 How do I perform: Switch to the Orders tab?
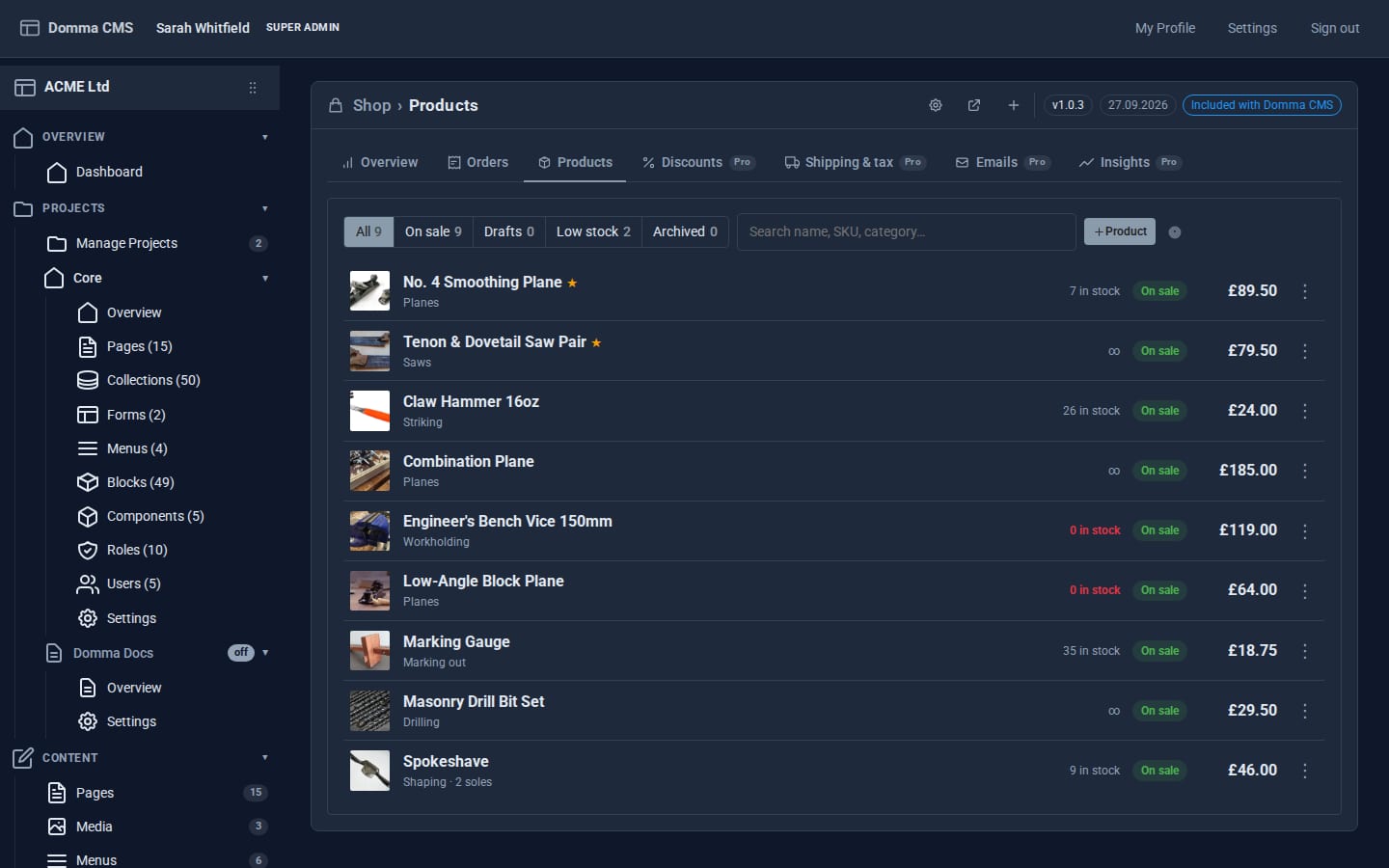click(x=478, y=162)
